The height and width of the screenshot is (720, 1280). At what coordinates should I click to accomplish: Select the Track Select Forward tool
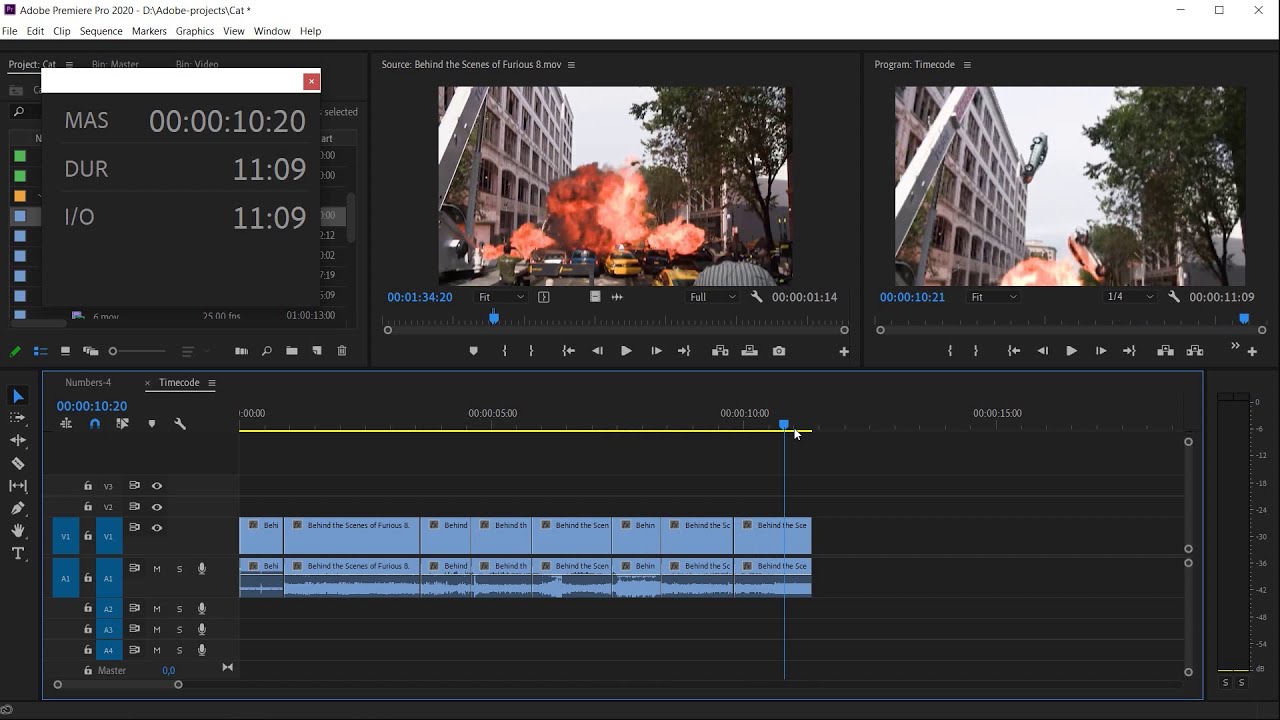tap(18, 418)
